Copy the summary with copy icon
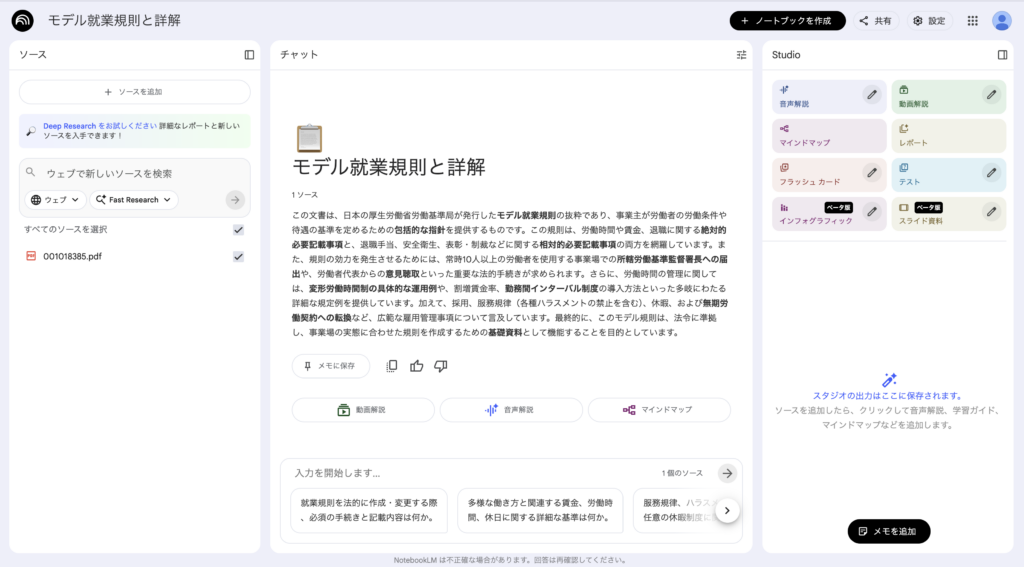 tap(391, 366)
